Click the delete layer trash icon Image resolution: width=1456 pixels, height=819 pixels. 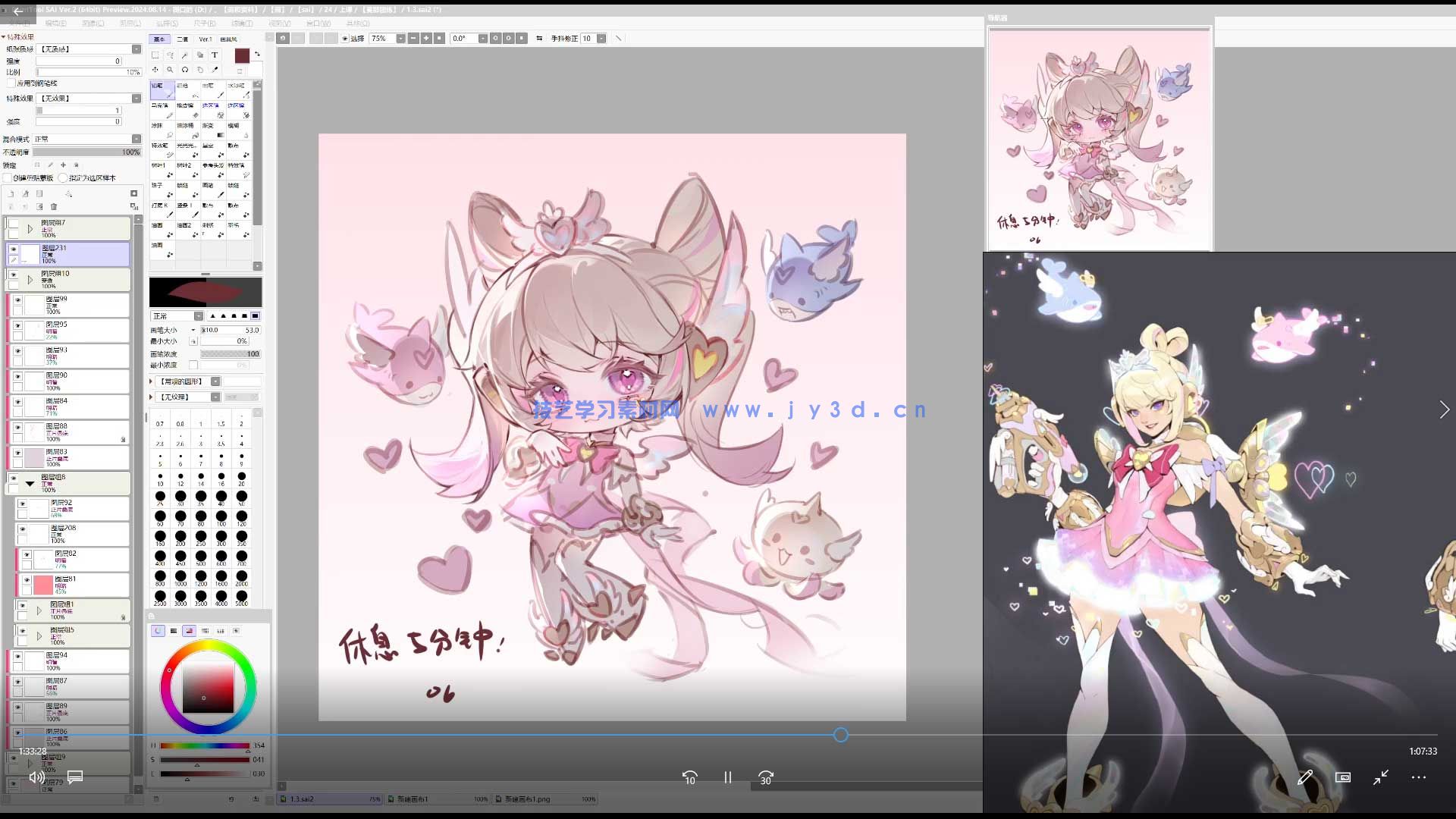click(54, 206)
